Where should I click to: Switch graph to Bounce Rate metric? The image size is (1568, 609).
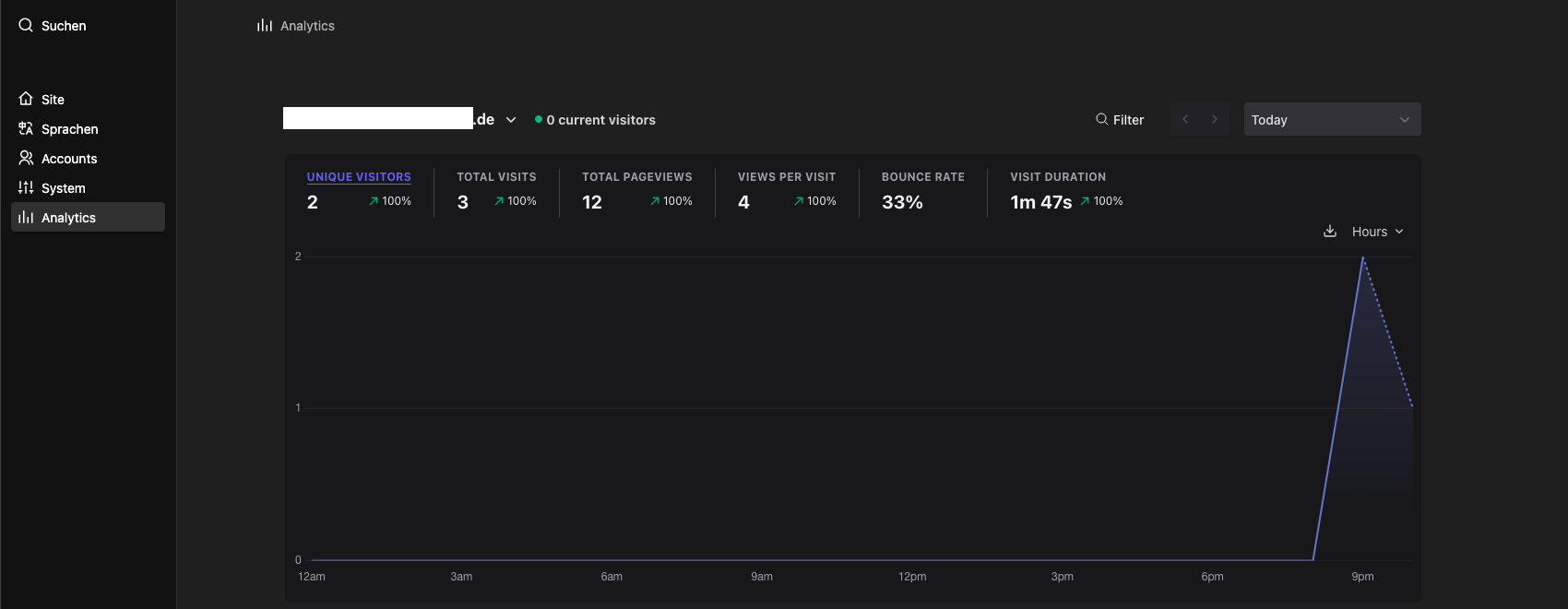[922, 177]
